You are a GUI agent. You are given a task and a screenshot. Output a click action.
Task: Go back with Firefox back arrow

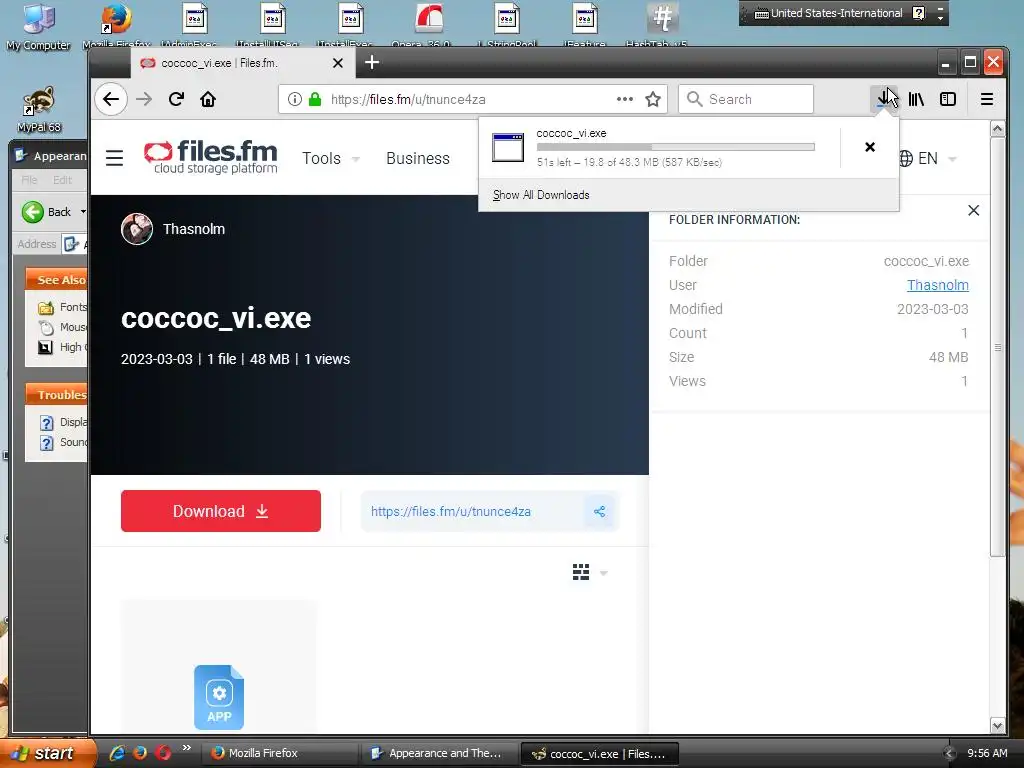[x=111, y=99]
